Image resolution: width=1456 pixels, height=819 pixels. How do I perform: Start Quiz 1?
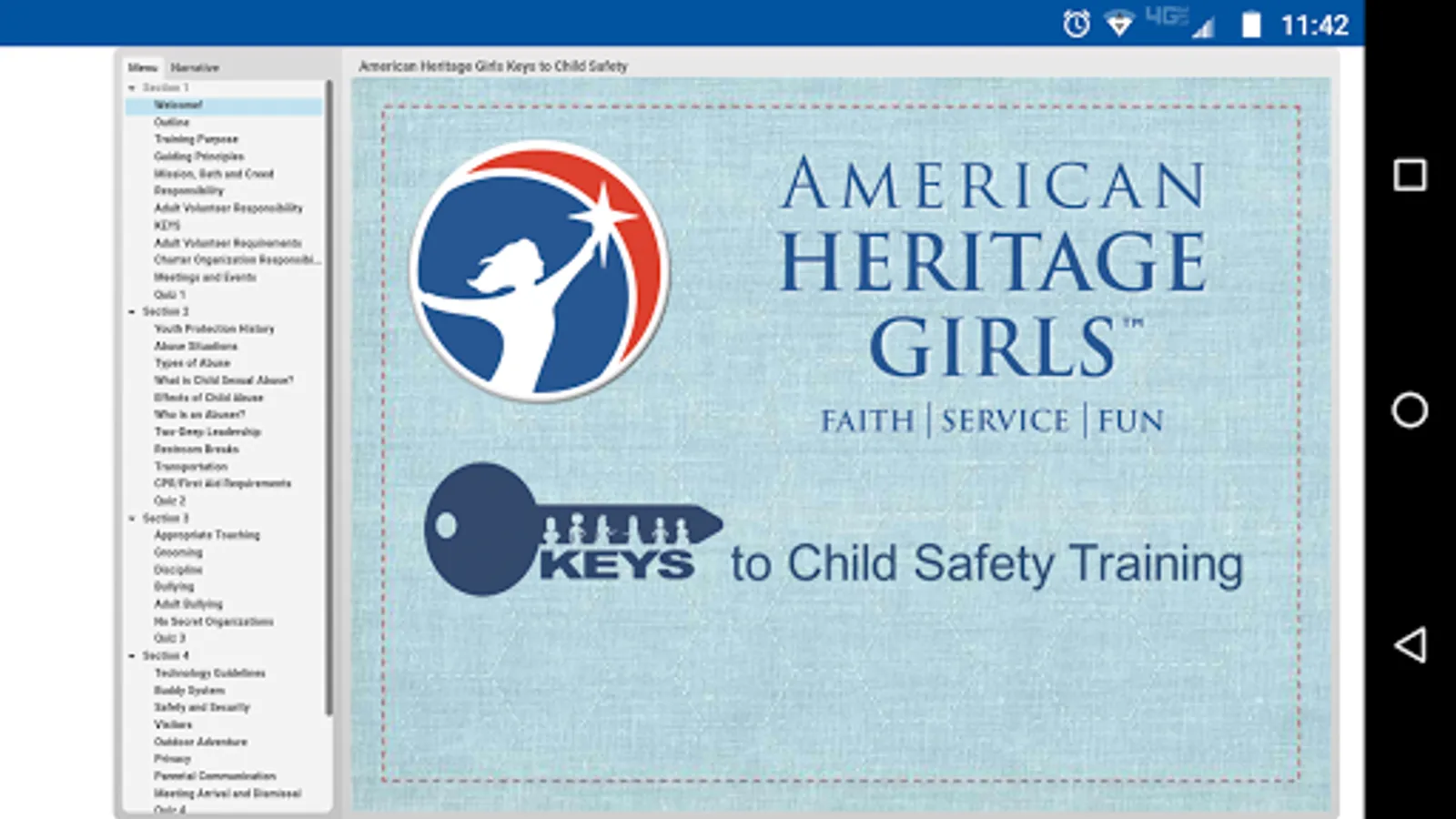tap(169, 295)
